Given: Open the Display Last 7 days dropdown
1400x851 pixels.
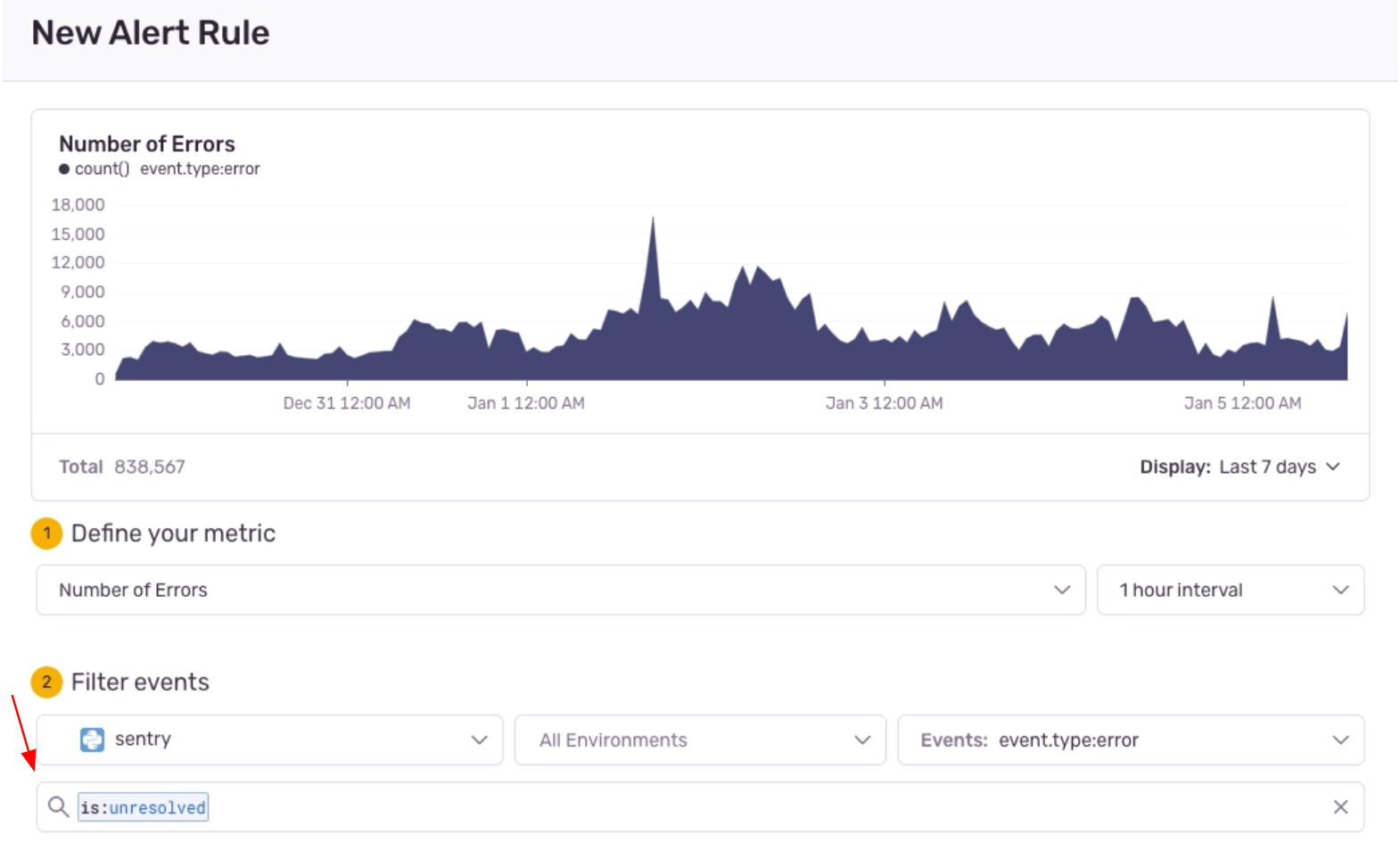Looking at the screenshot, I should click(x=1239, y=467).
